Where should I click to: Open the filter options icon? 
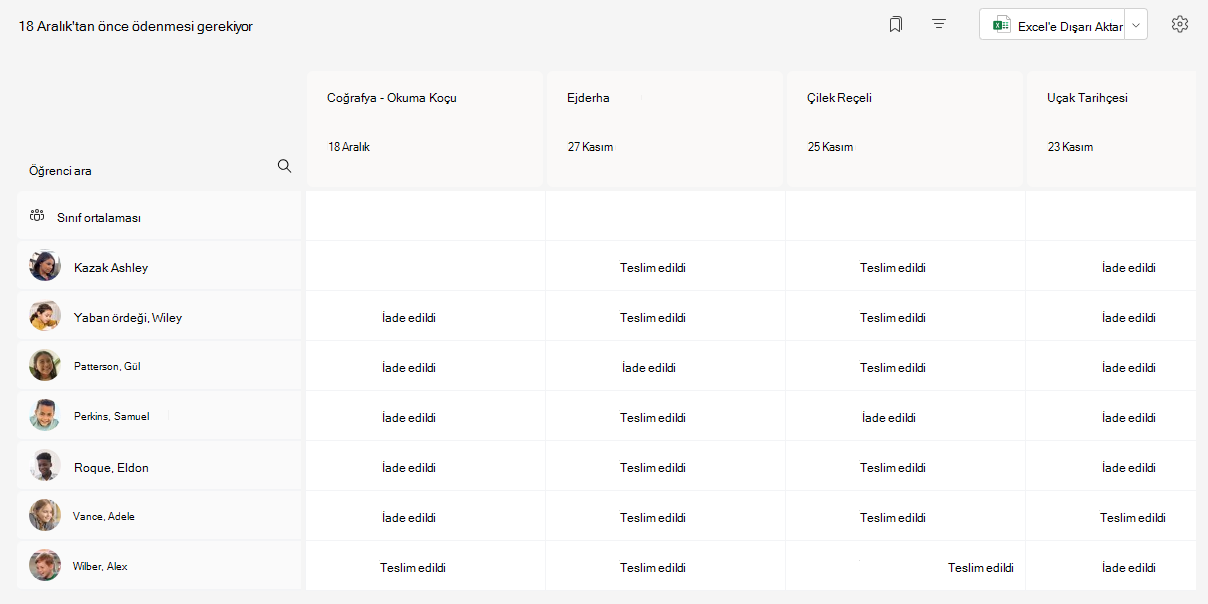939,24
